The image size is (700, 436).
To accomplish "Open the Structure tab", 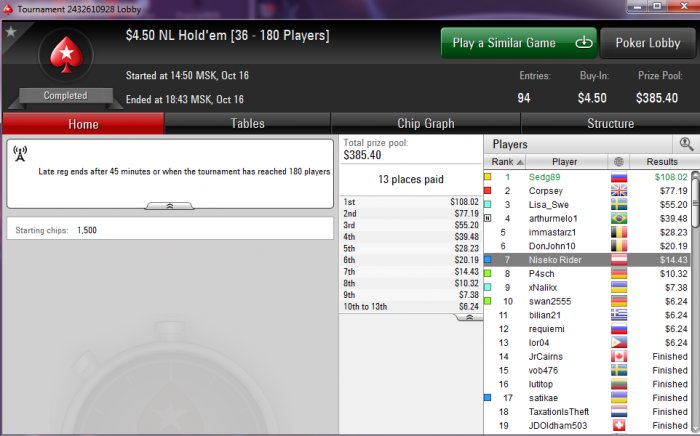I will tap(610, 123).
